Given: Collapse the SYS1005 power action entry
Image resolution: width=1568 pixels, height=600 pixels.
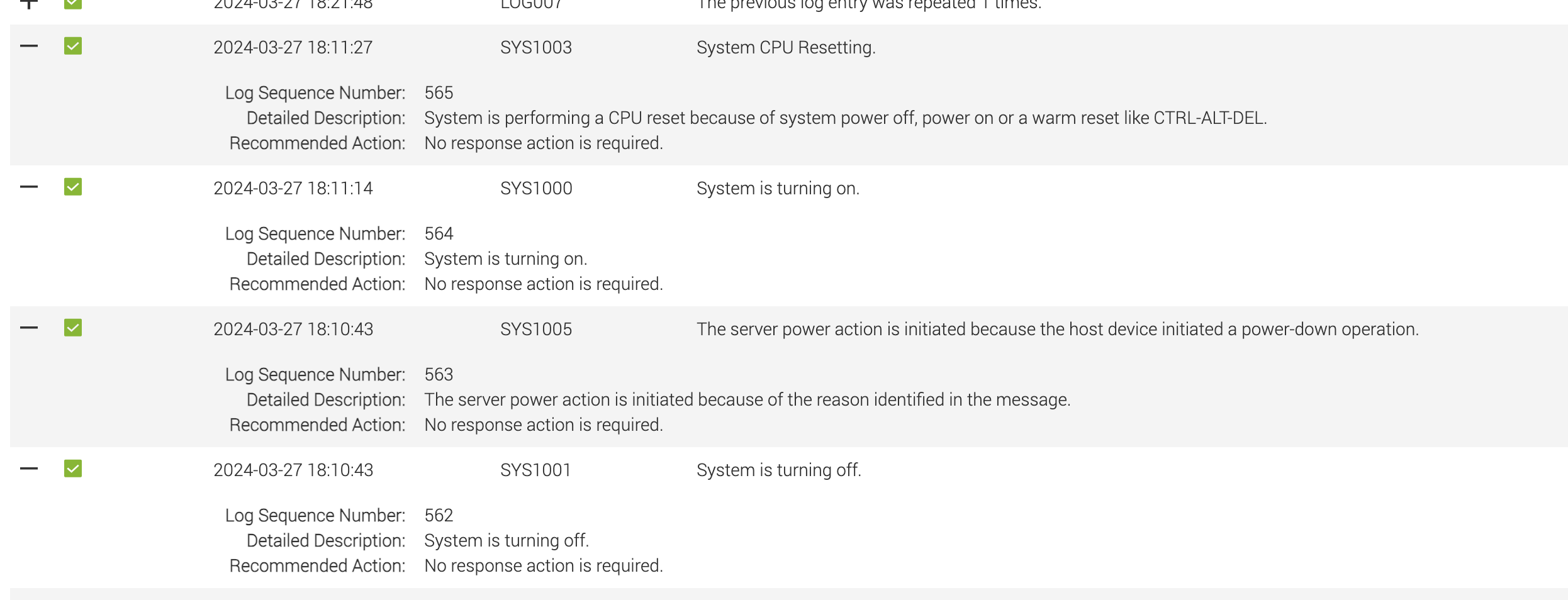Looking at the screenshot, I should (29, 328).
